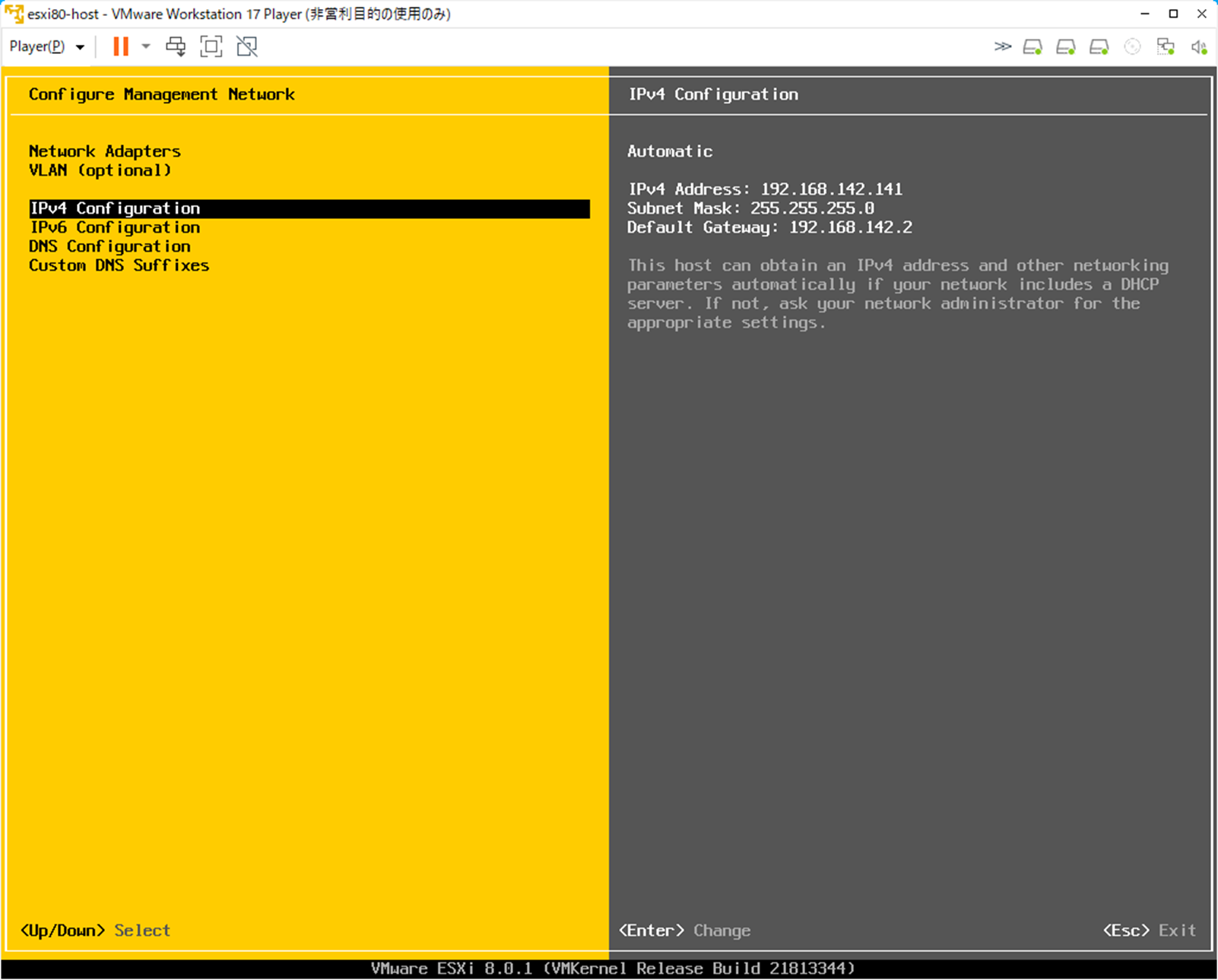Click the network adapter device icon

[x=1166, y=47]
